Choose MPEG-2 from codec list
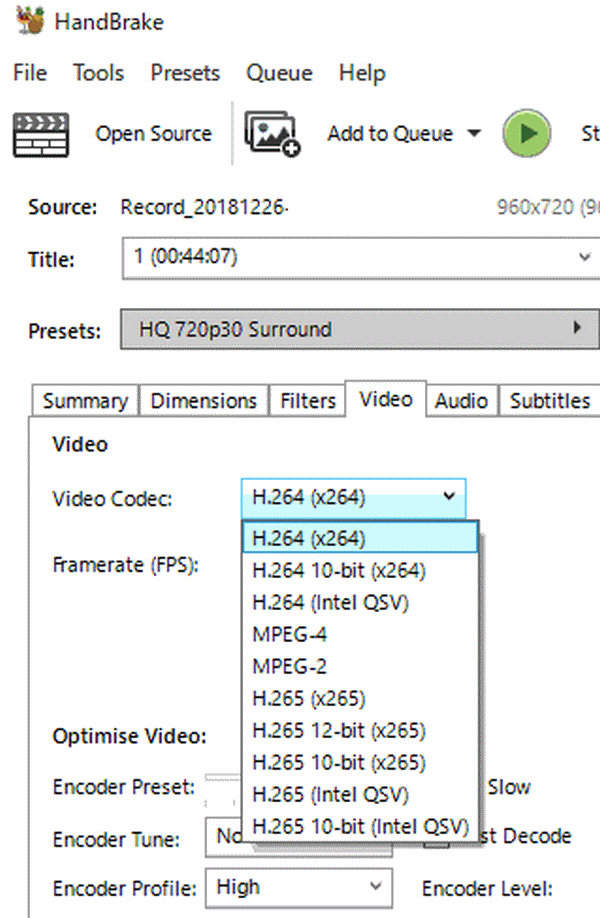600x918 pixels. (x=360, y=666)
